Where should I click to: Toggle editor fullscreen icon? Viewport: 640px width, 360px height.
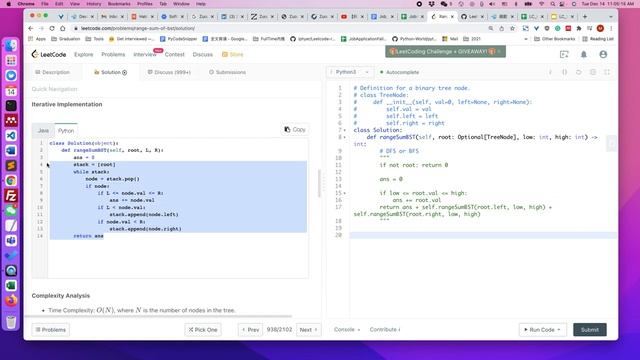pyautogui.click(x=607, y=72)
